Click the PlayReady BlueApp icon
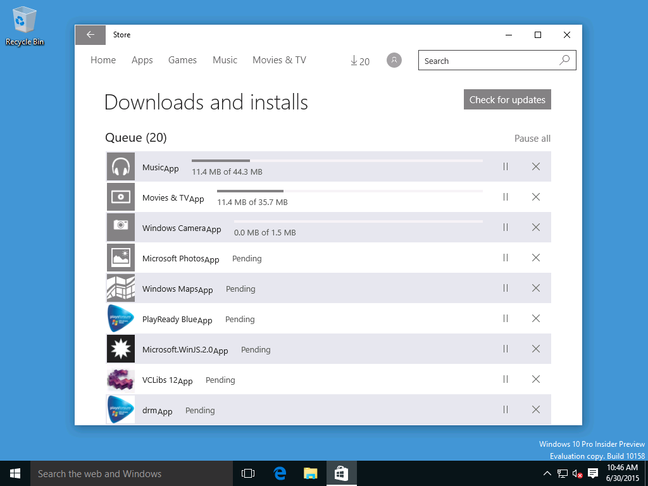This screenshot has width=648, height=486. tap(121, 318)
